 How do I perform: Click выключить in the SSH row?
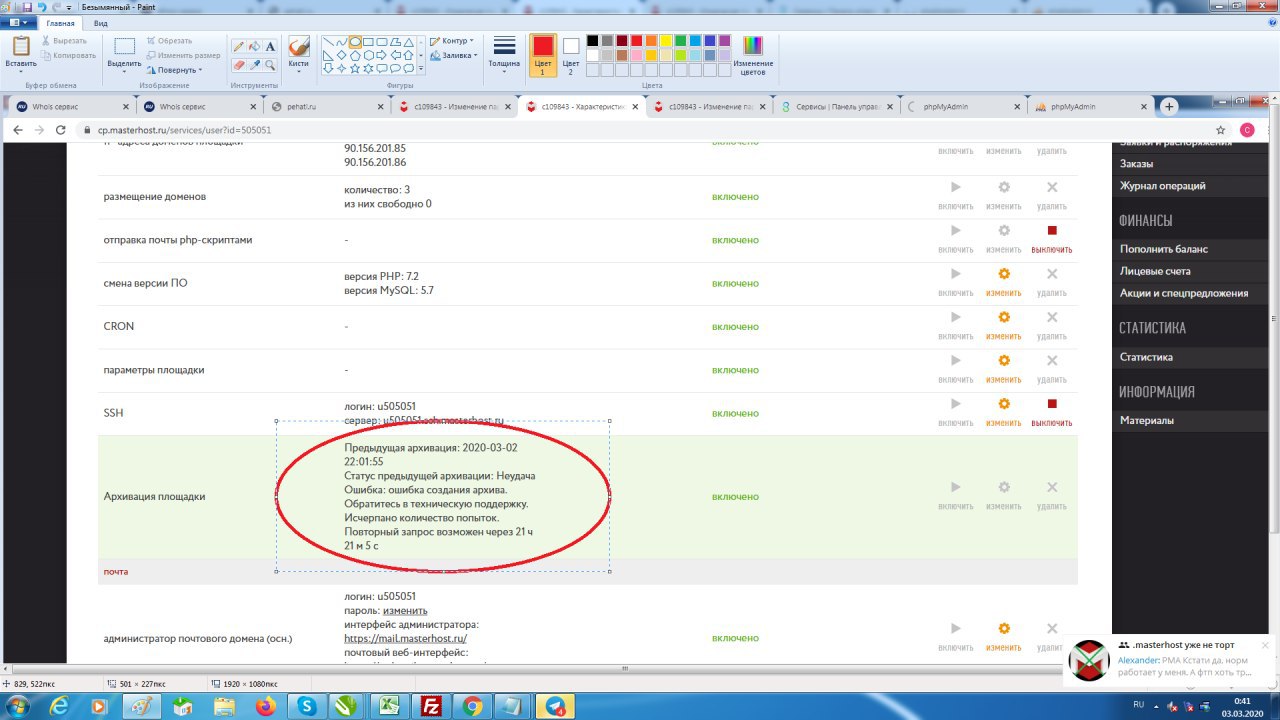tap(1051, 412)
